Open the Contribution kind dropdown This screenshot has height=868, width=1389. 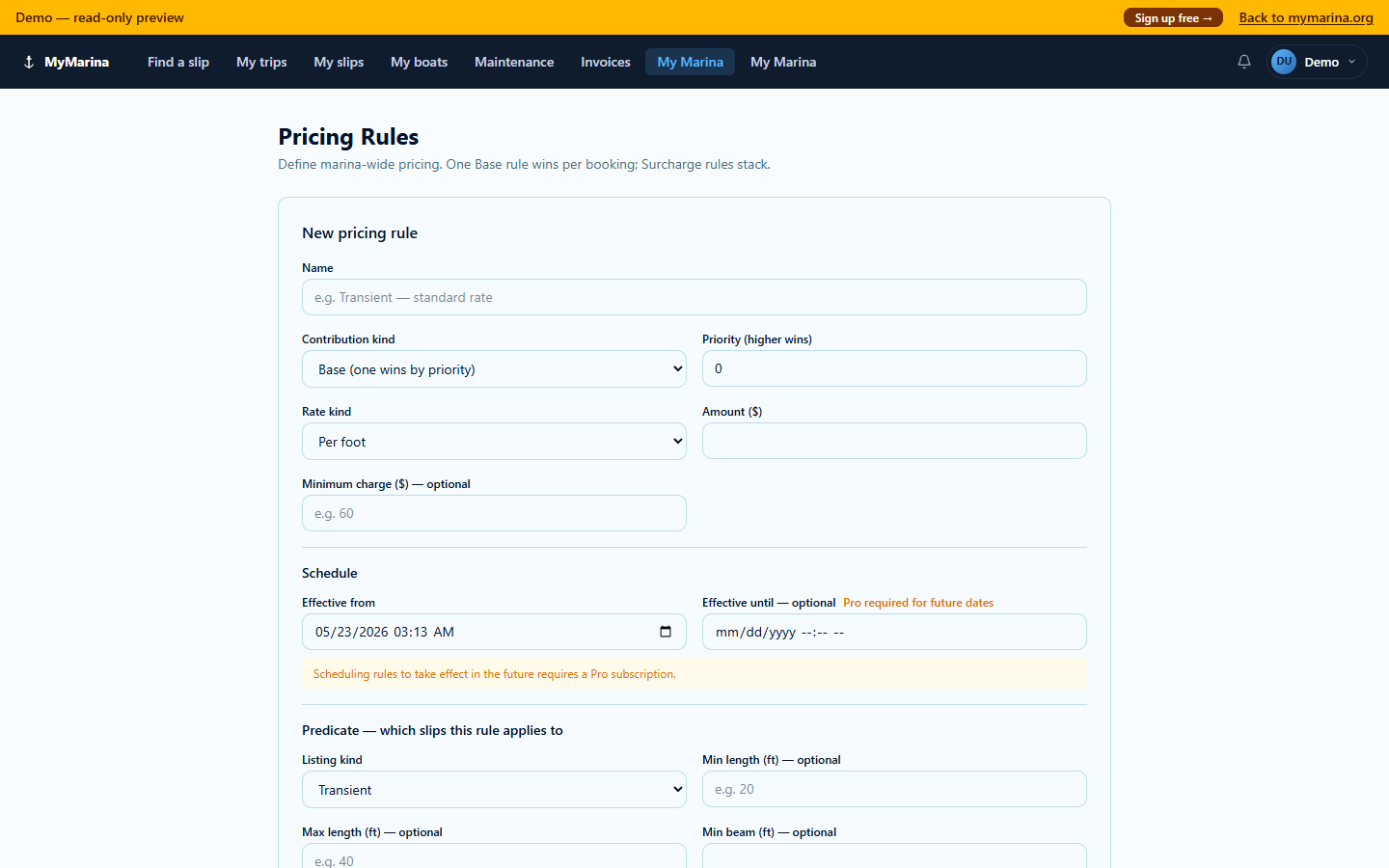pos(494,369)
